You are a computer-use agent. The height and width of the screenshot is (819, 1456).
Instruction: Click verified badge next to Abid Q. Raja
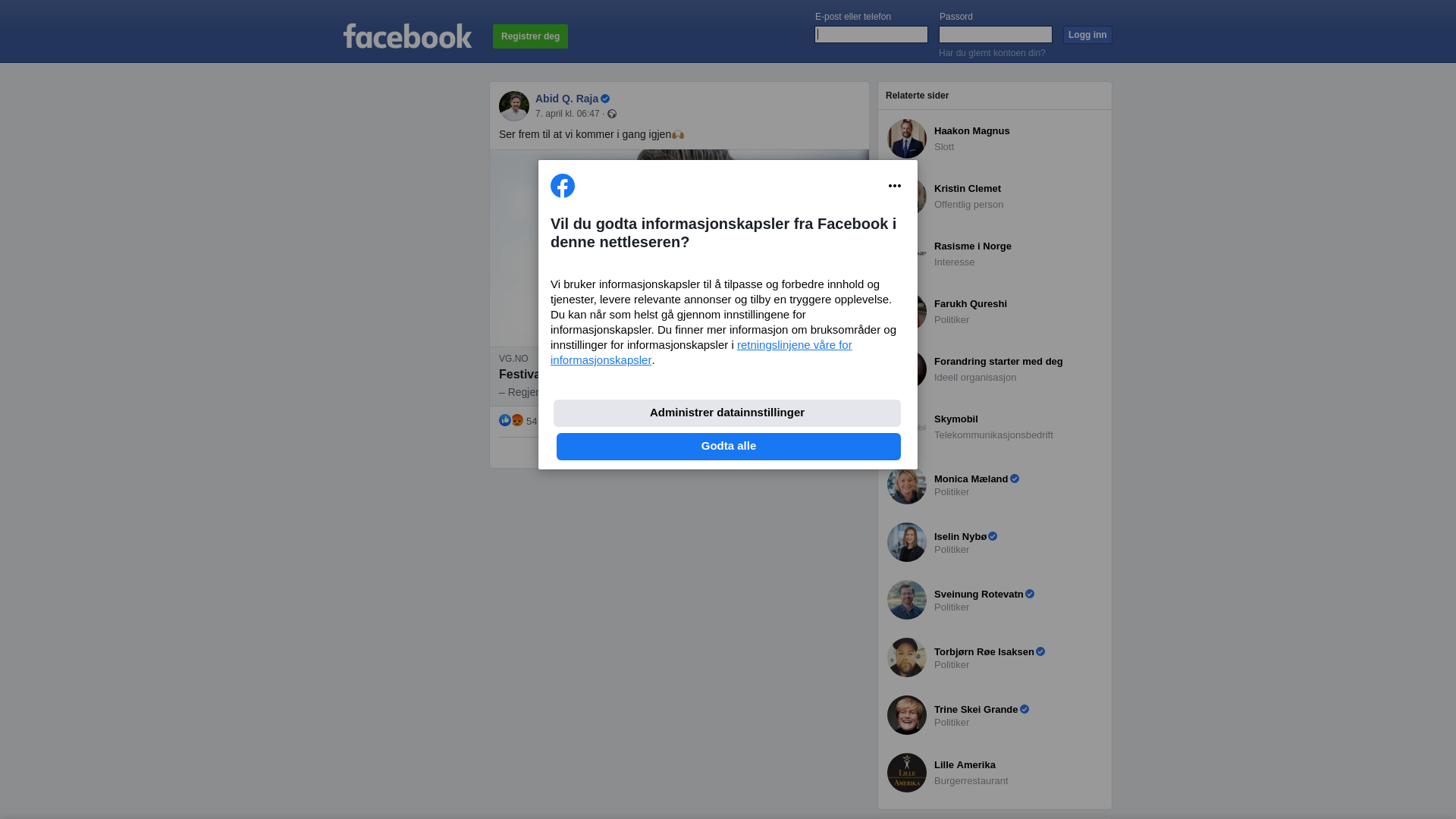tap(605, 99)
